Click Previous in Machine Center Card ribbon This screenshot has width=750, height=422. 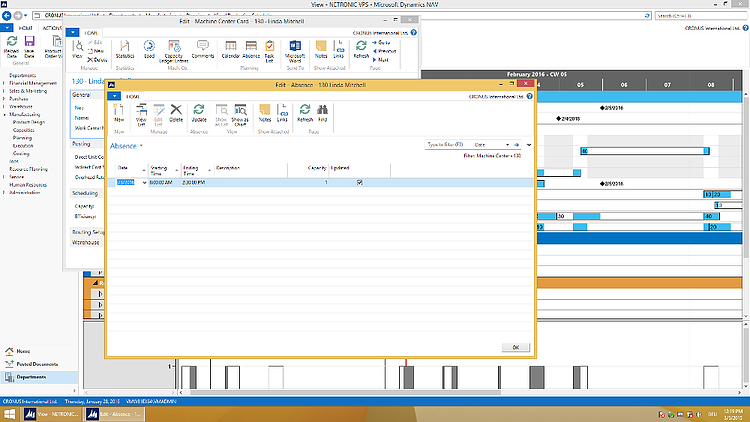point(384,51)
